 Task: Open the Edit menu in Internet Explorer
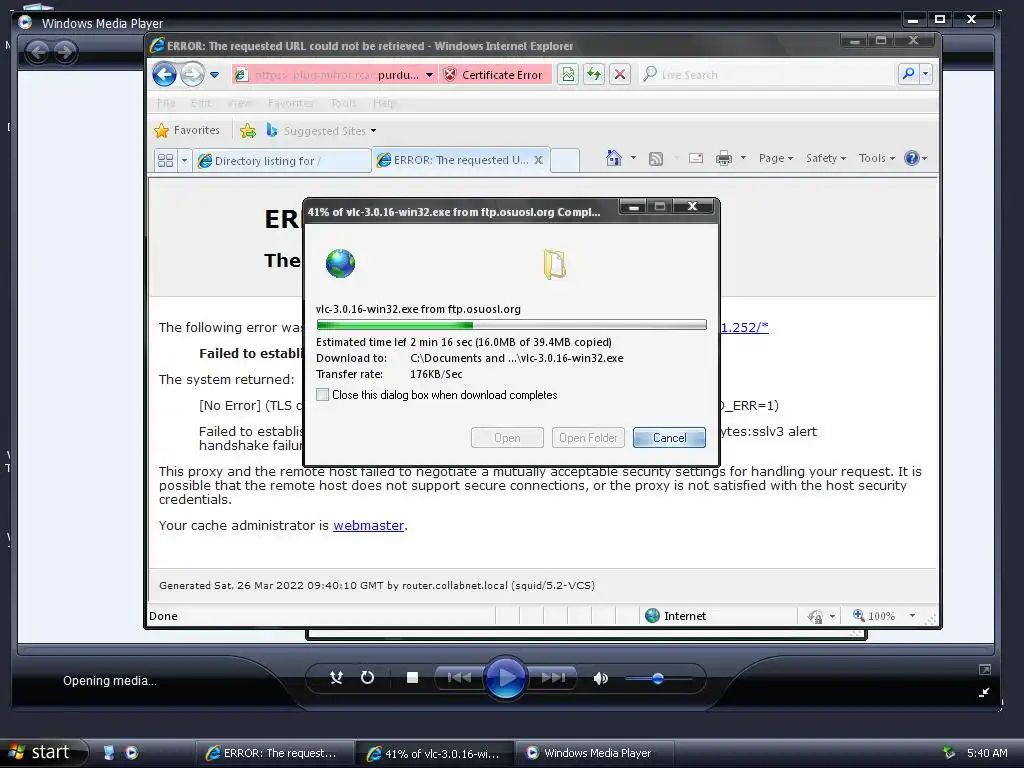click(x=200, y=103)
